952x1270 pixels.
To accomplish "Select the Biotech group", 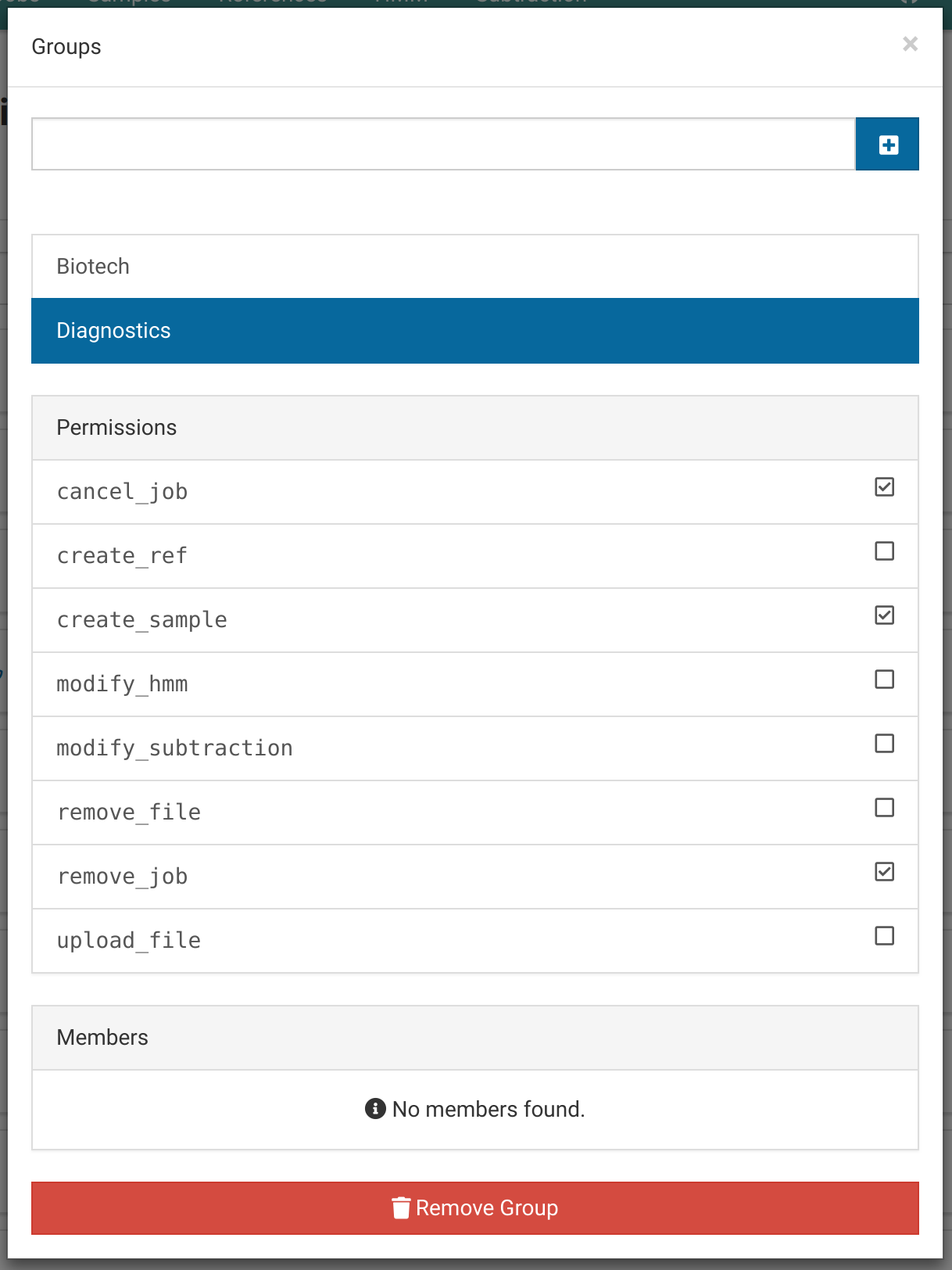I will point(475,266).
